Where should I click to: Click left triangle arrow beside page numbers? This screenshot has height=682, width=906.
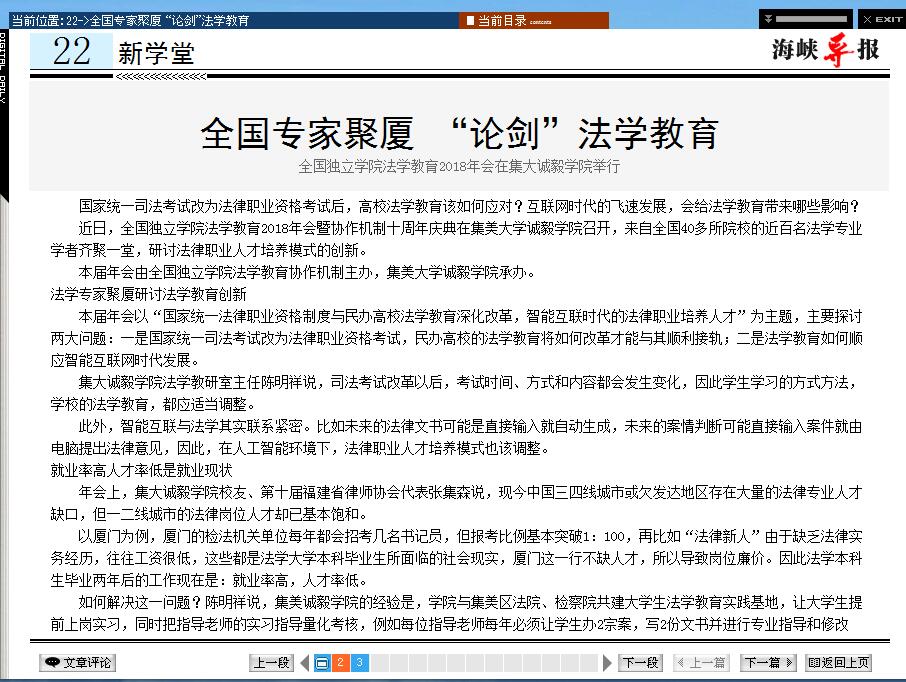(x=303, y=662)
